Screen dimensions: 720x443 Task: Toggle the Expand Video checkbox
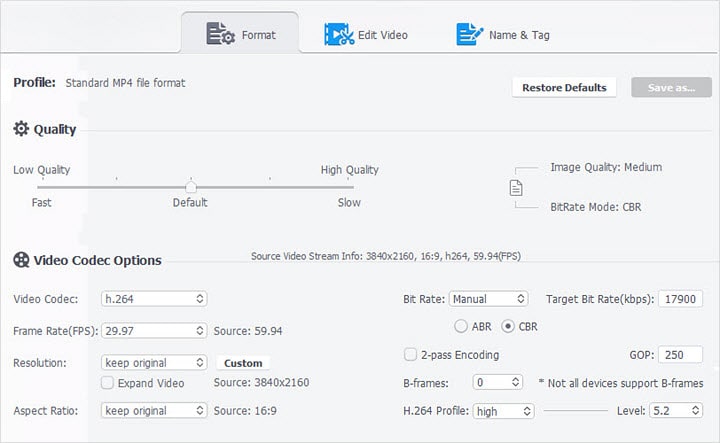108,382
